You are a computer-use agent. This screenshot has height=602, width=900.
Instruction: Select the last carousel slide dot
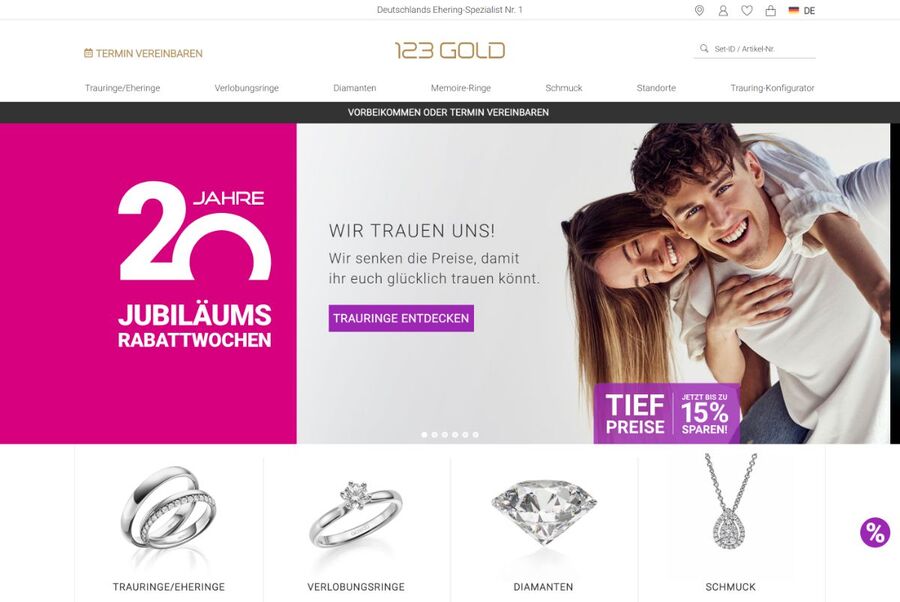[475, 435]
